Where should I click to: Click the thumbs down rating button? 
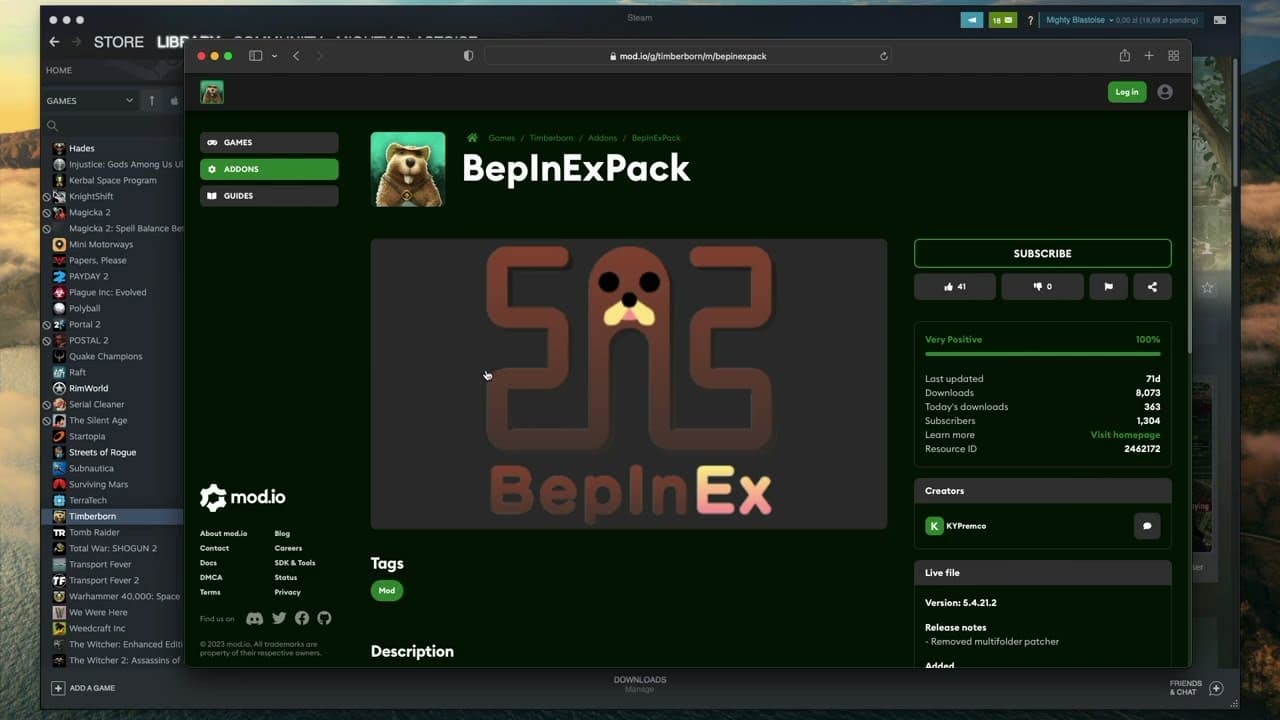[x=1042, y=287]
